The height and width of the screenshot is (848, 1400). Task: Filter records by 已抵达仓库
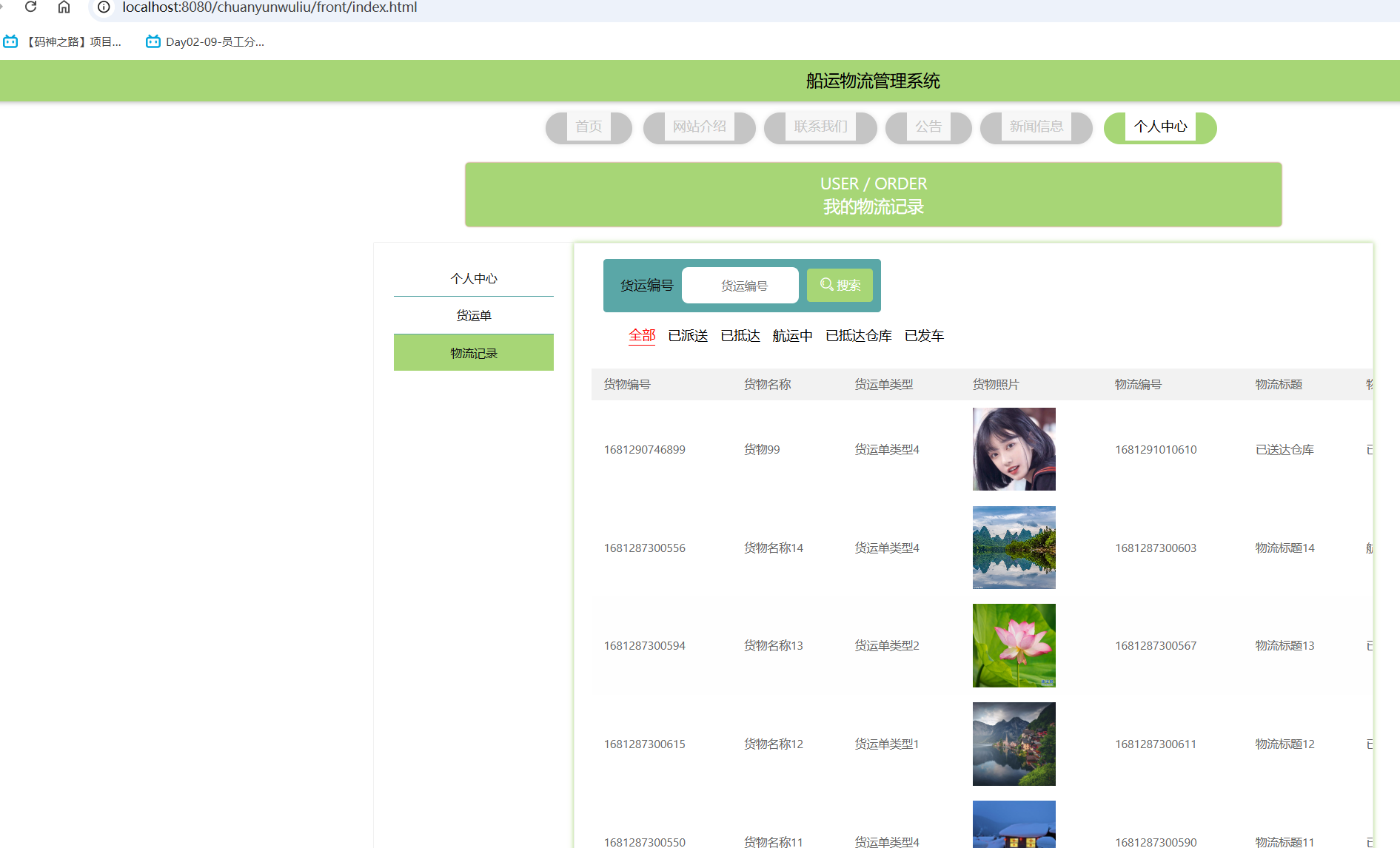(x=859, y=336)
